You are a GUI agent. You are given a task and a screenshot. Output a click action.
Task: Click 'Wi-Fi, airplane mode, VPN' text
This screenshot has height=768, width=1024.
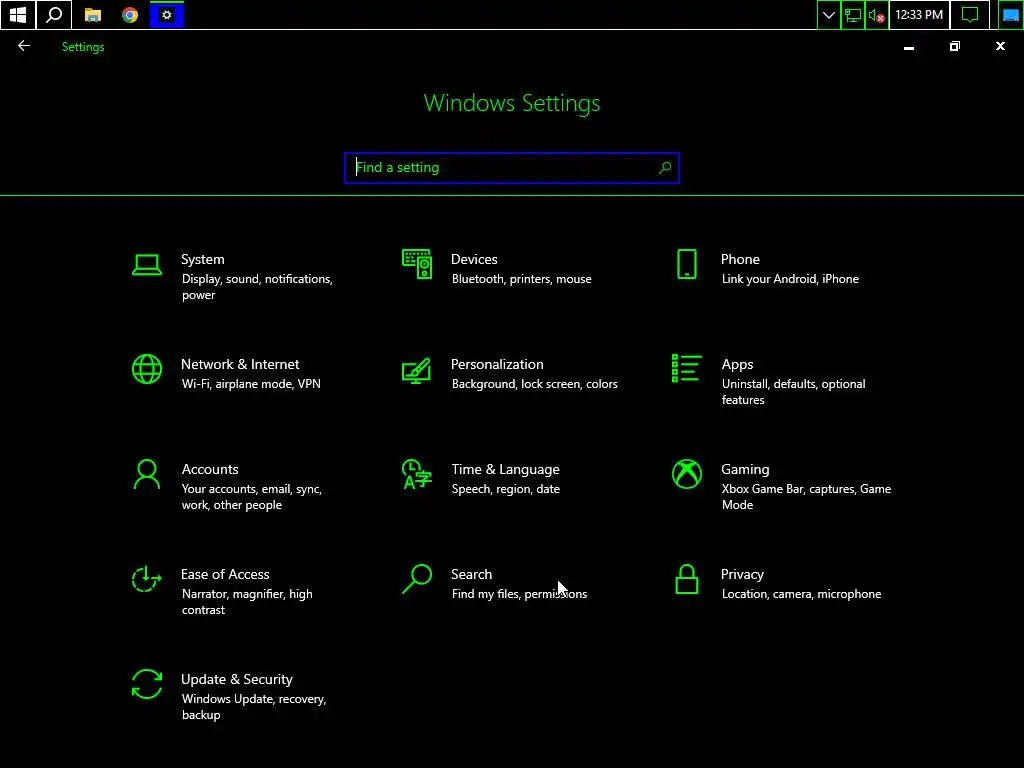point(251,384)
